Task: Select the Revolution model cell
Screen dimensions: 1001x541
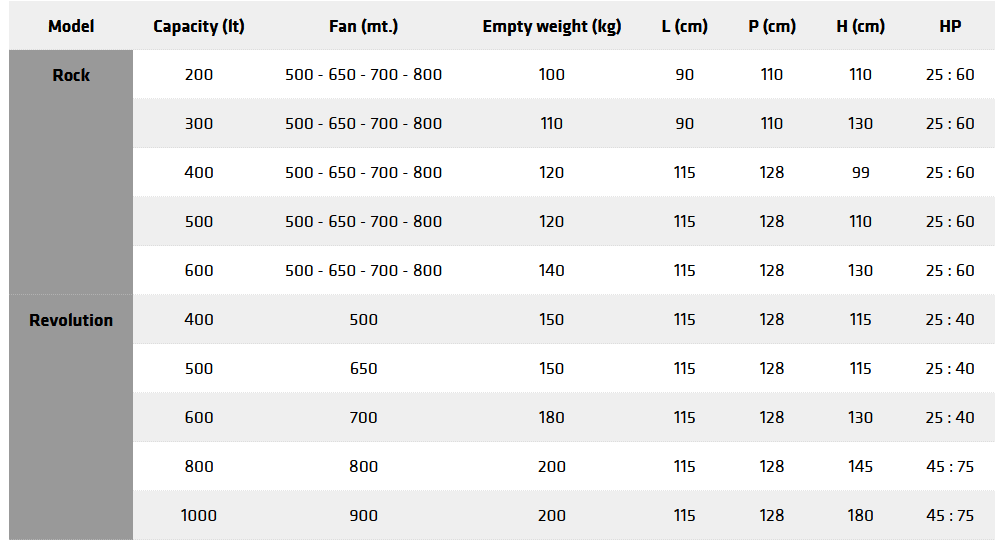Action: (x=71, y=320)
